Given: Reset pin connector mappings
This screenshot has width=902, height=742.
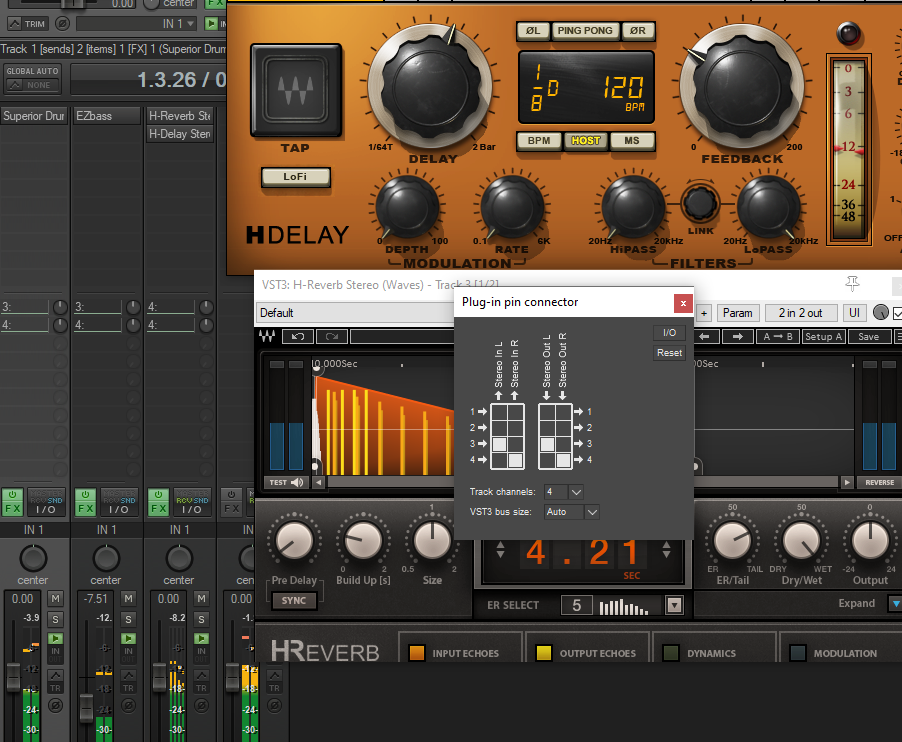Looking at the screenshot, I should click(x=670, y=353).
